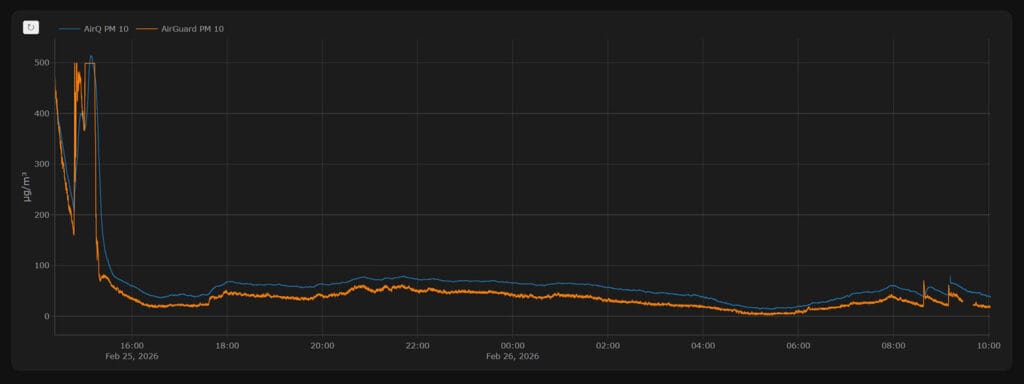
Task: Click the 22:00 time axis label
Action: 417,345
